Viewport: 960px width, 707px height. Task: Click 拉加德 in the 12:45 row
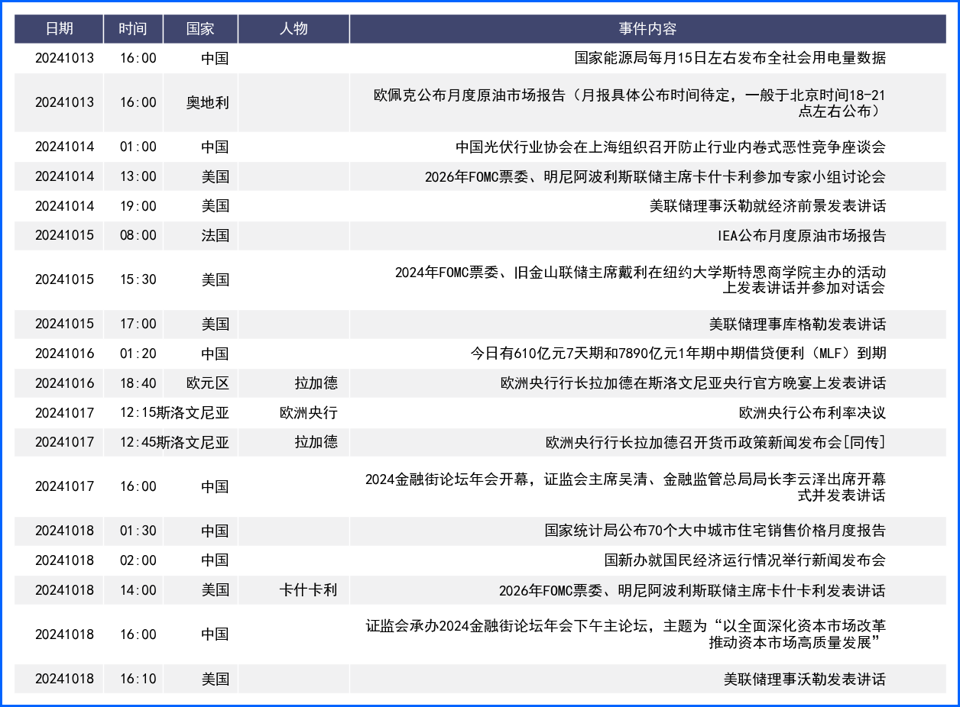point(316,442)
